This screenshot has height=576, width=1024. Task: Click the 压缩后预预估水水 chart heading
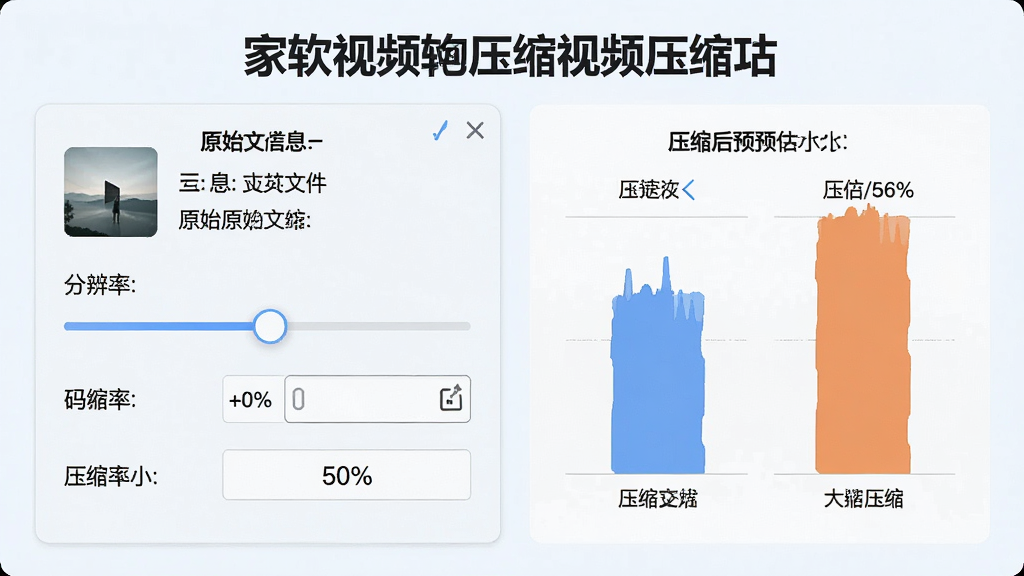(x=758, y=142)
